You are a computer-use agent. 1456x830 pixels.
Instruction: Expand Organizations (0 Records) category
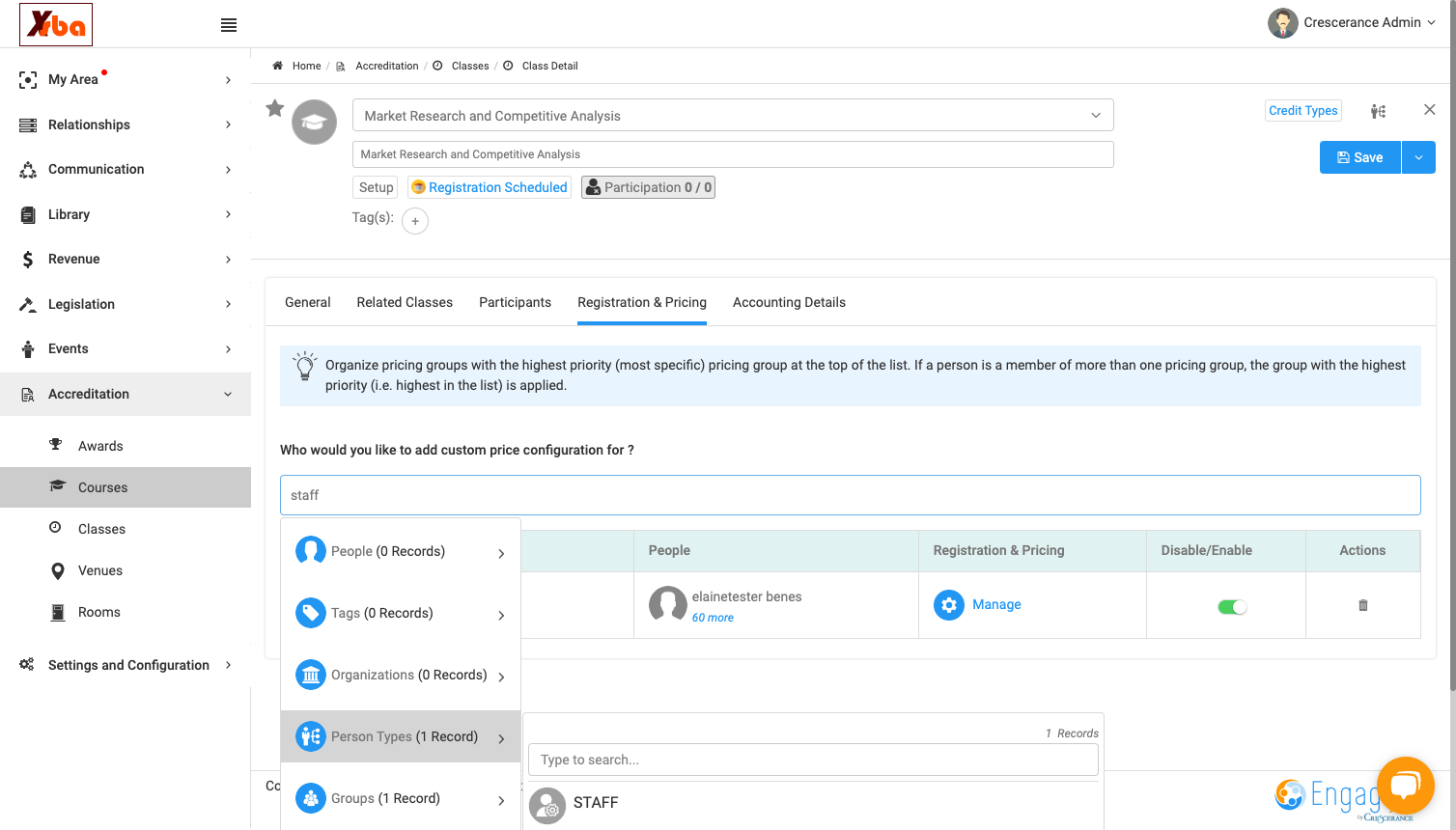(401, 675)
